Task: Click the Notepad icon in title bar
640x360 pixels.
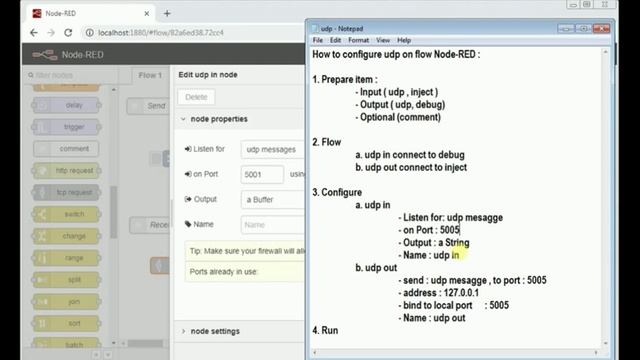Action: [315, 29]
